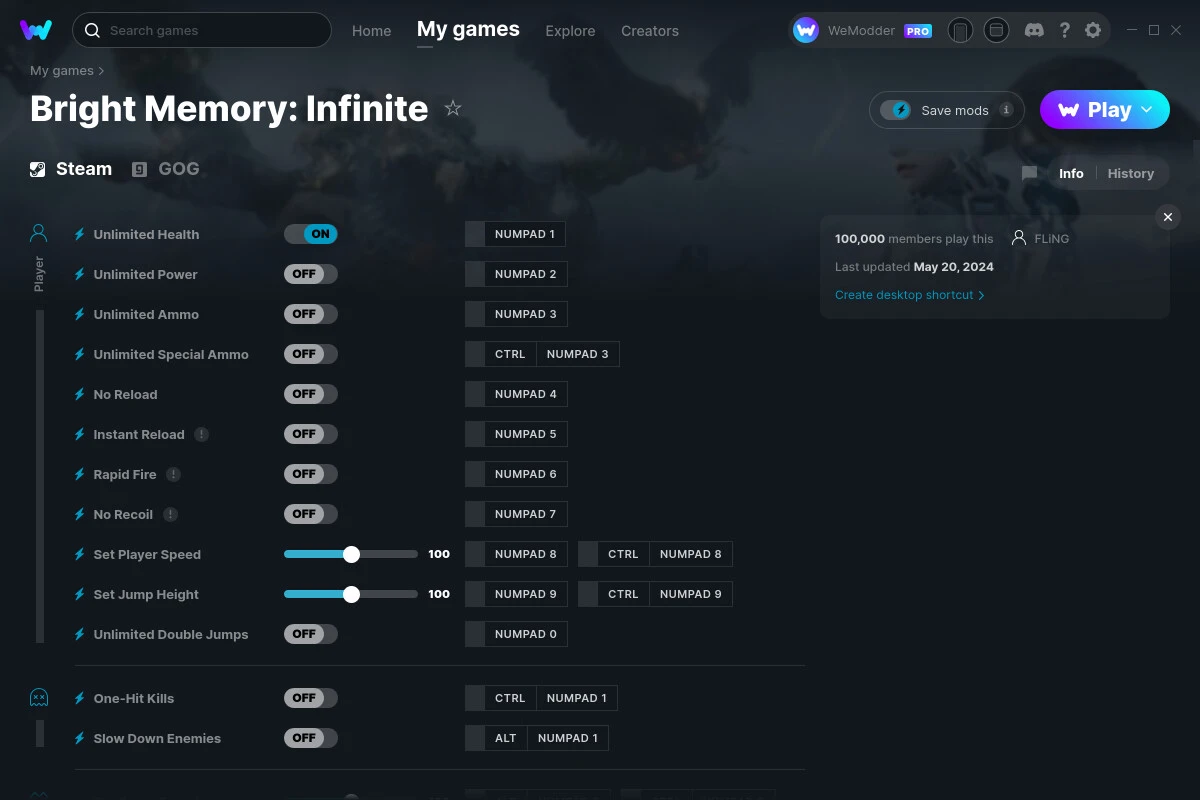This screenshot has height=800, width=1200.
Task: Click the WeMod logo in the top bar
Action: pos(36,30)
